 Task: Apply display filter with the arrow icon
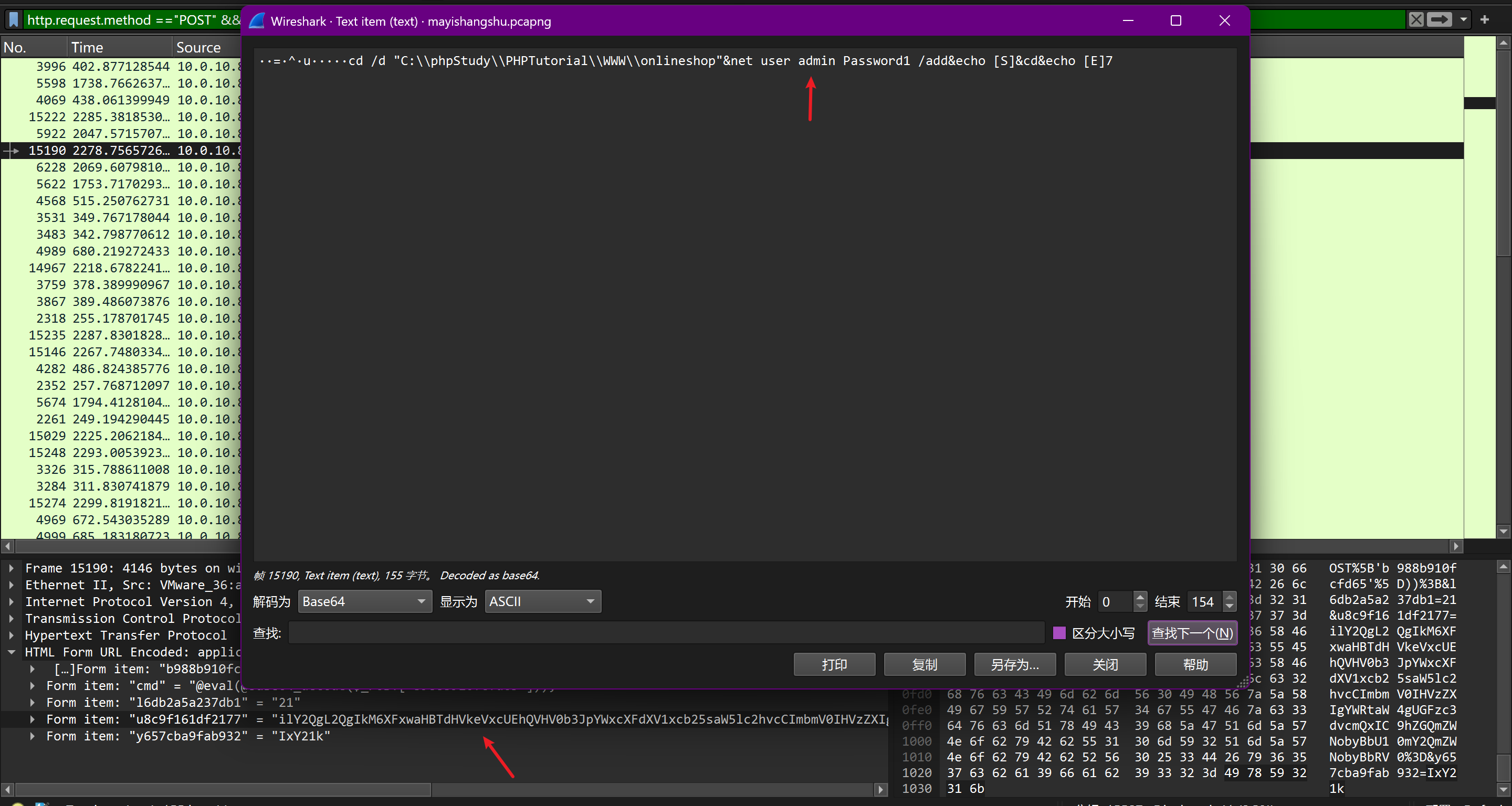pos(1438,20)
